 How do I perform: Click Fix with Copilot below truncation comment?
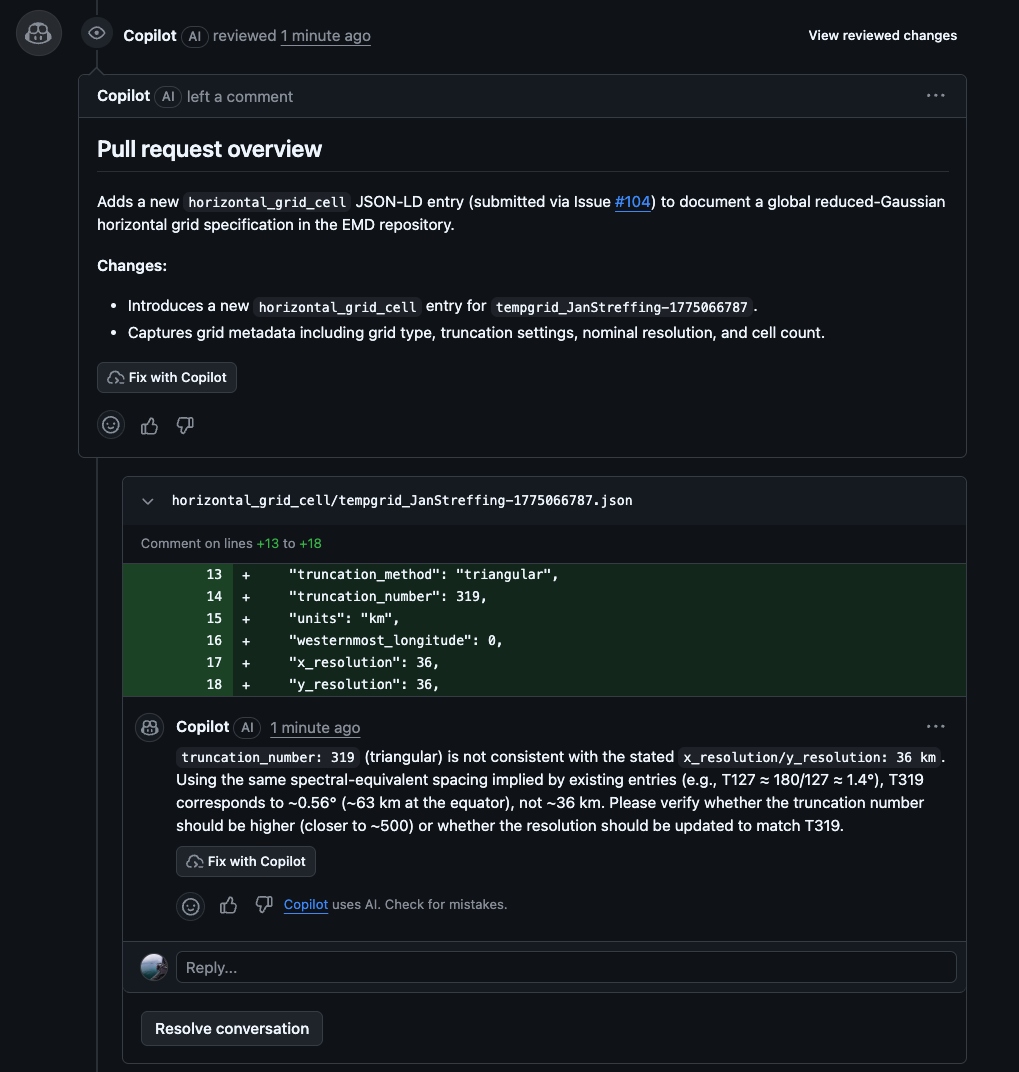click(x=246, y=861)
